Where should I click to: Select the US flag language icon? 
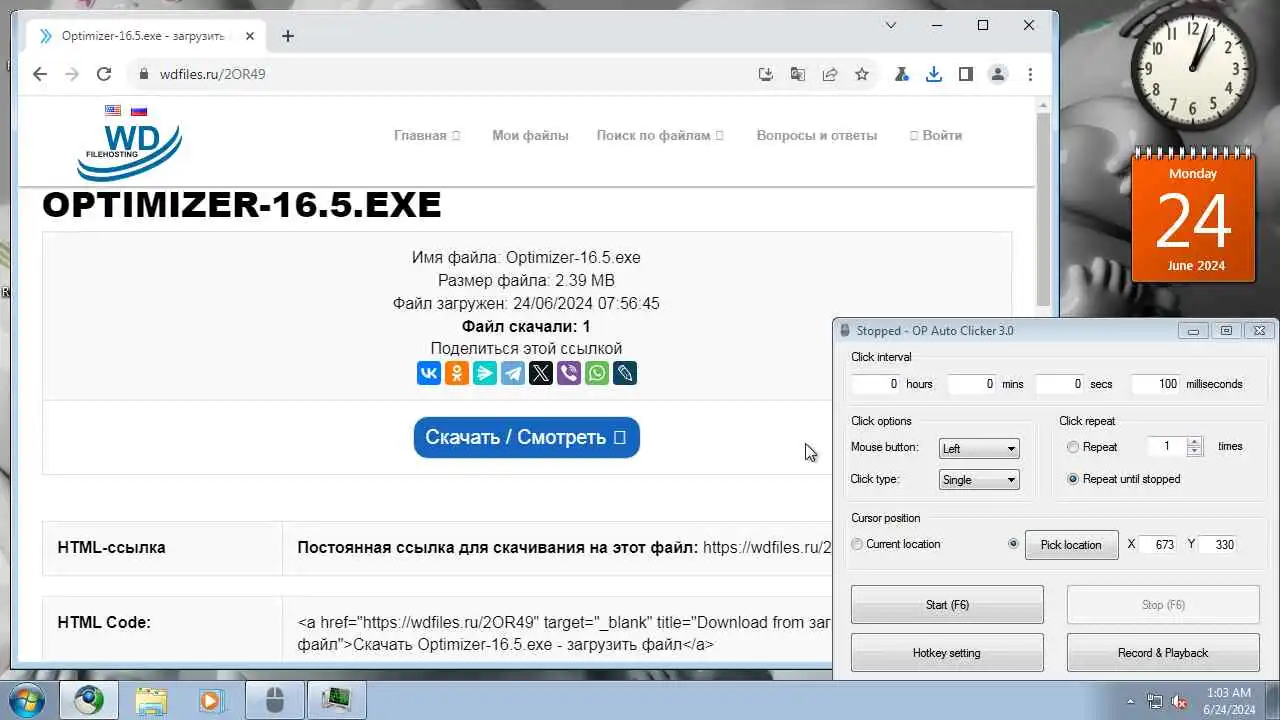pyautogui.click(x=113, y=111)
